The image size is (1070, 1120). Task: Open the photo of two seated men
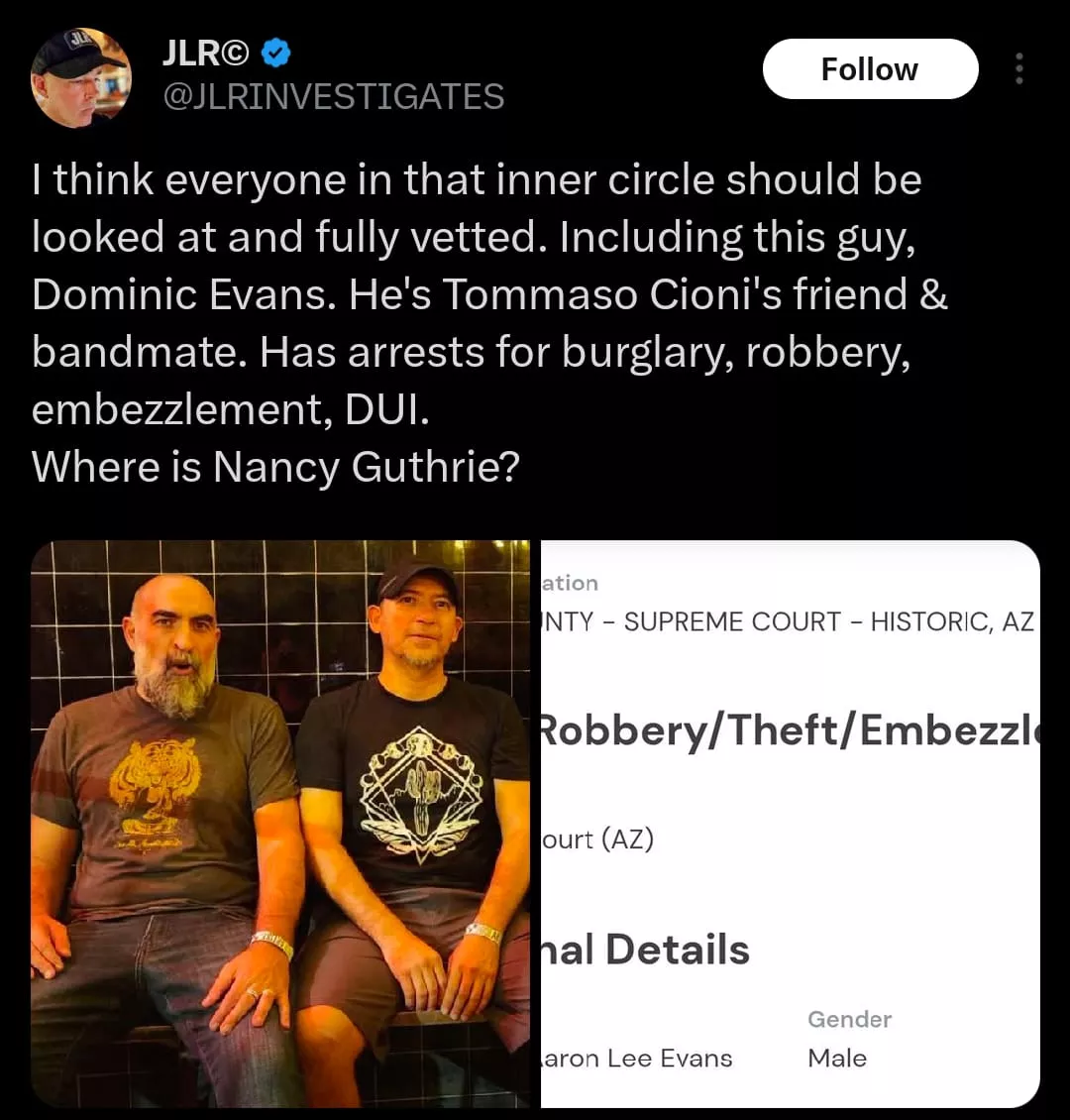(x=280, y=824)
